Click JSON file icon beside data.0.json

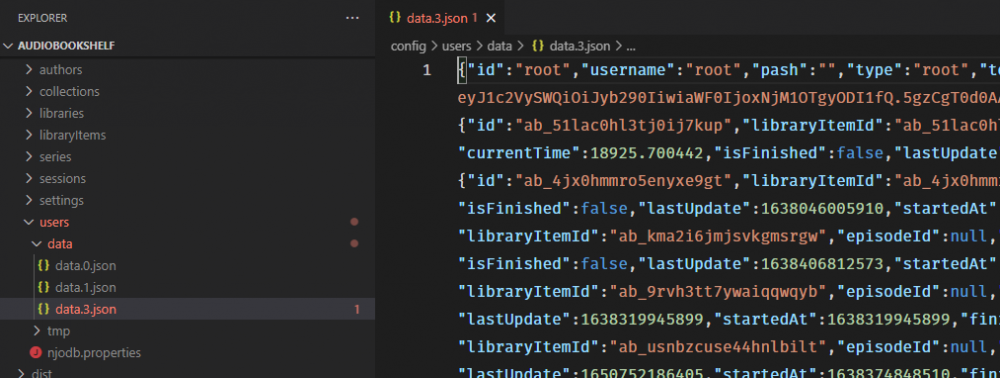pos(43,266)
